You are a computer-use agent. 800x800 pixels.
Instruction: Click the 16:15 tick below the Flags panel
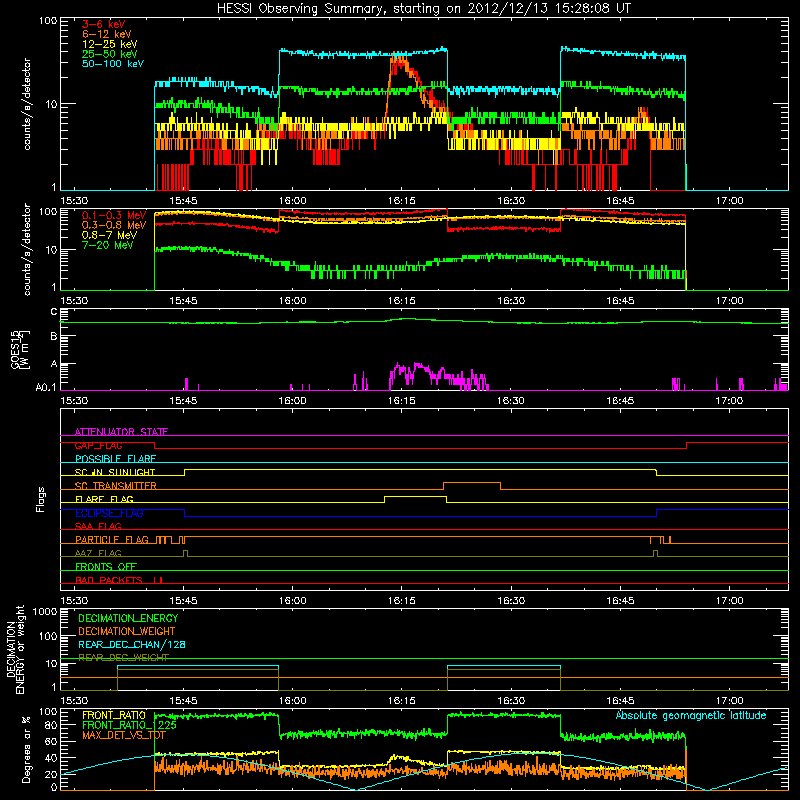tap(402, 601)
